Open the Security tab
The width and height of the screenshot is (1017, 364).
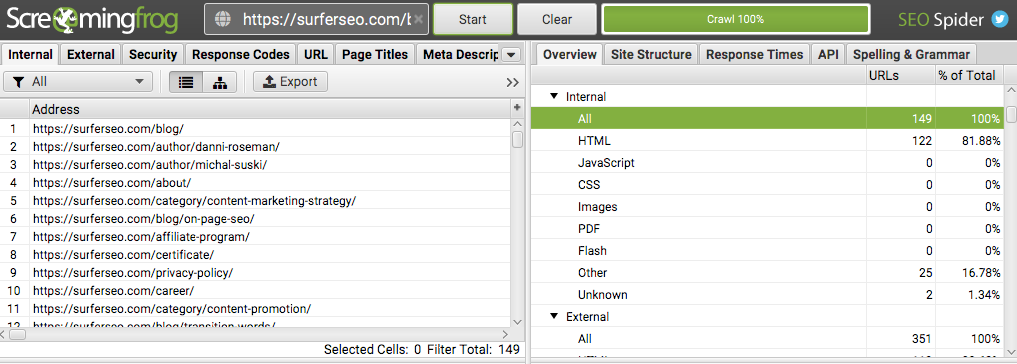point(152,55)
